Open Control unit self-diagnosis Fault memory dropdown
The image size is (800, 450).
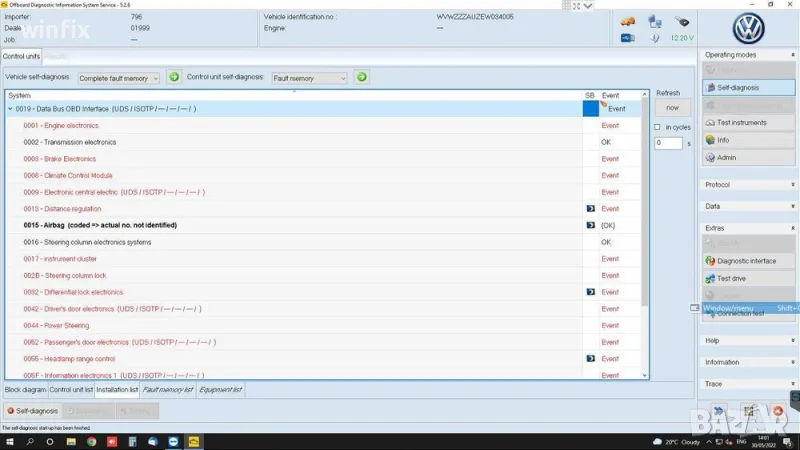[x=309, y=77]
